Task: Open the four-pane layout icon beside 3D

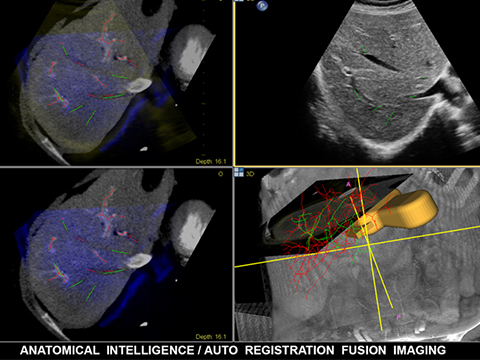Action: 239,172
